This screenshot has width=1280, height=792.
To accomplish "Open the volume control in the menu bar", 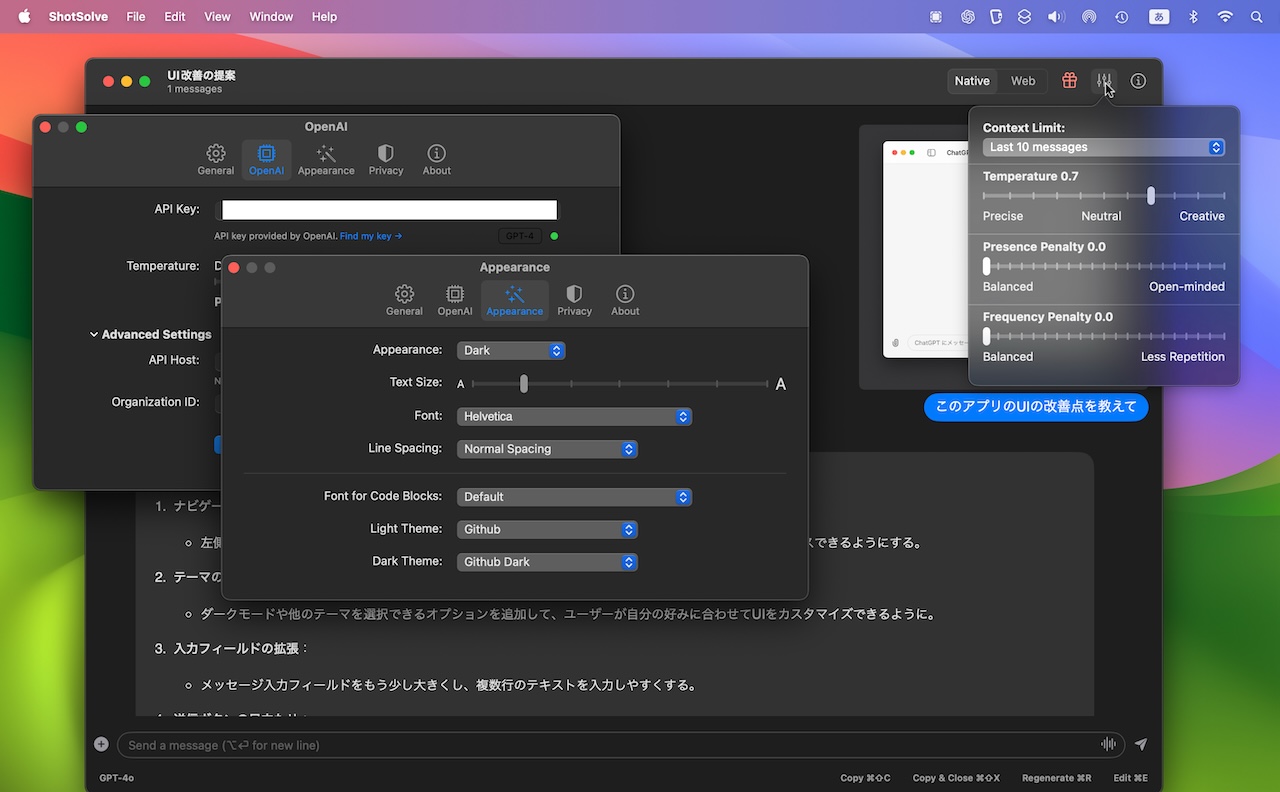I will (1056, 17).
